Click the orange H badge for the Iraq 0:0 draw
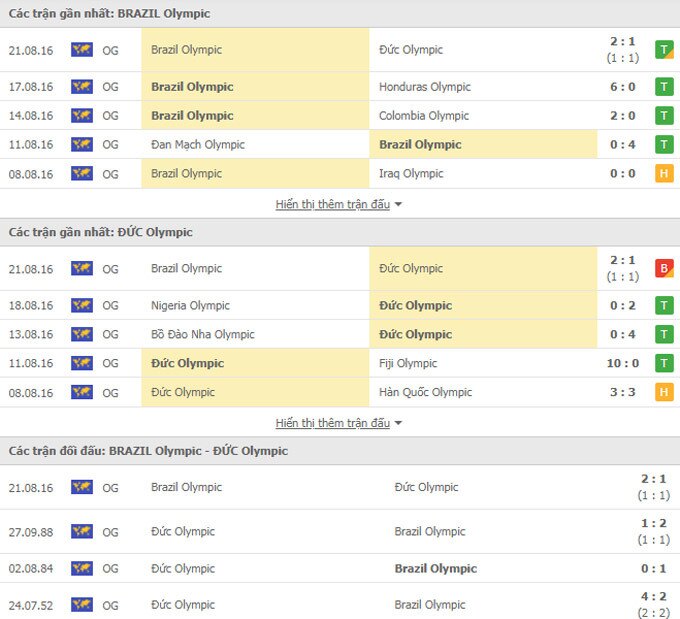Screen dimensions: 680x619 663,173
